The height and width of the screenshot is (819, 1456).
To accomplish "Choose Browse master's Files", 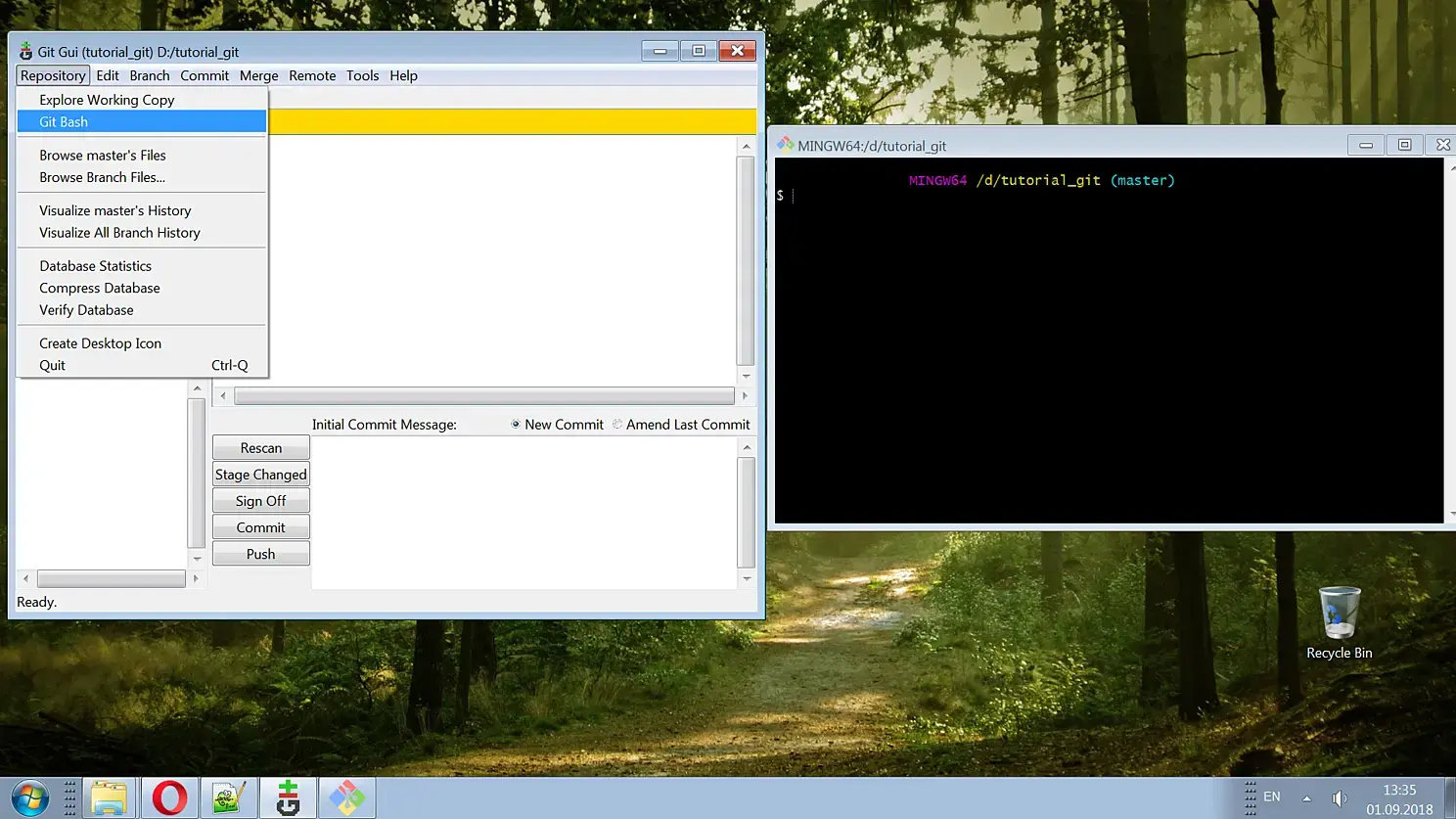I will point(142,155).
